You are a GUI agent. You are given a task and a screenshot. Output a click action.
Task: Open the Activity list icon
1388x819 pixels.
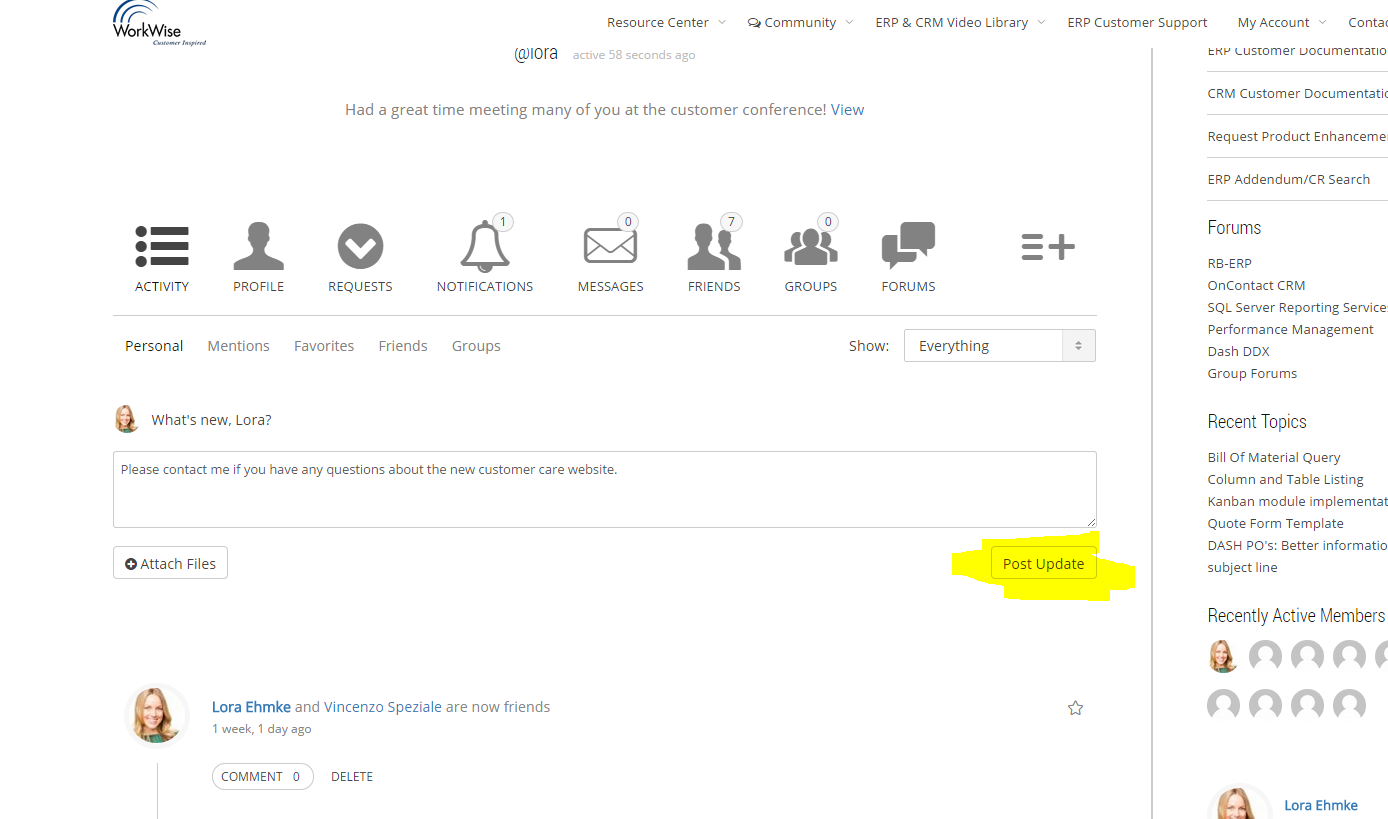(x=162, y=246)
